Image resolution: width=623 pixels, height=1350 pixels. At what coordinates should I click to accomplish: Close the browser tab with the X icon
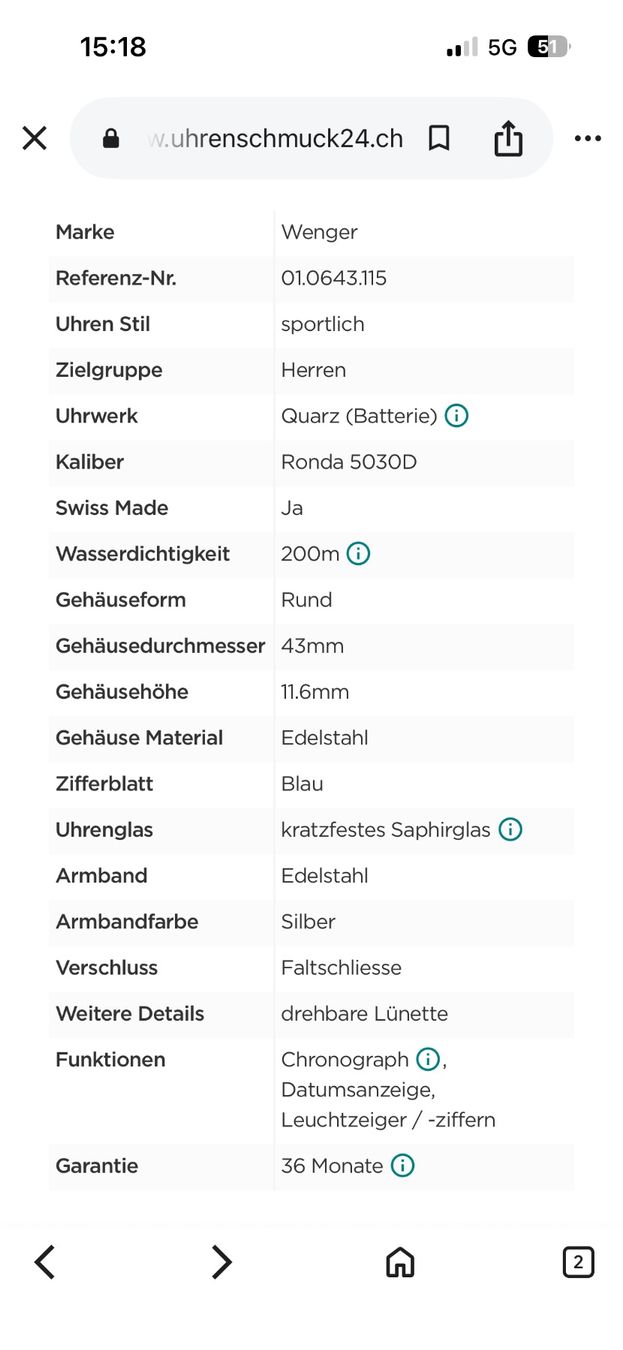click(x=35, y=138)
